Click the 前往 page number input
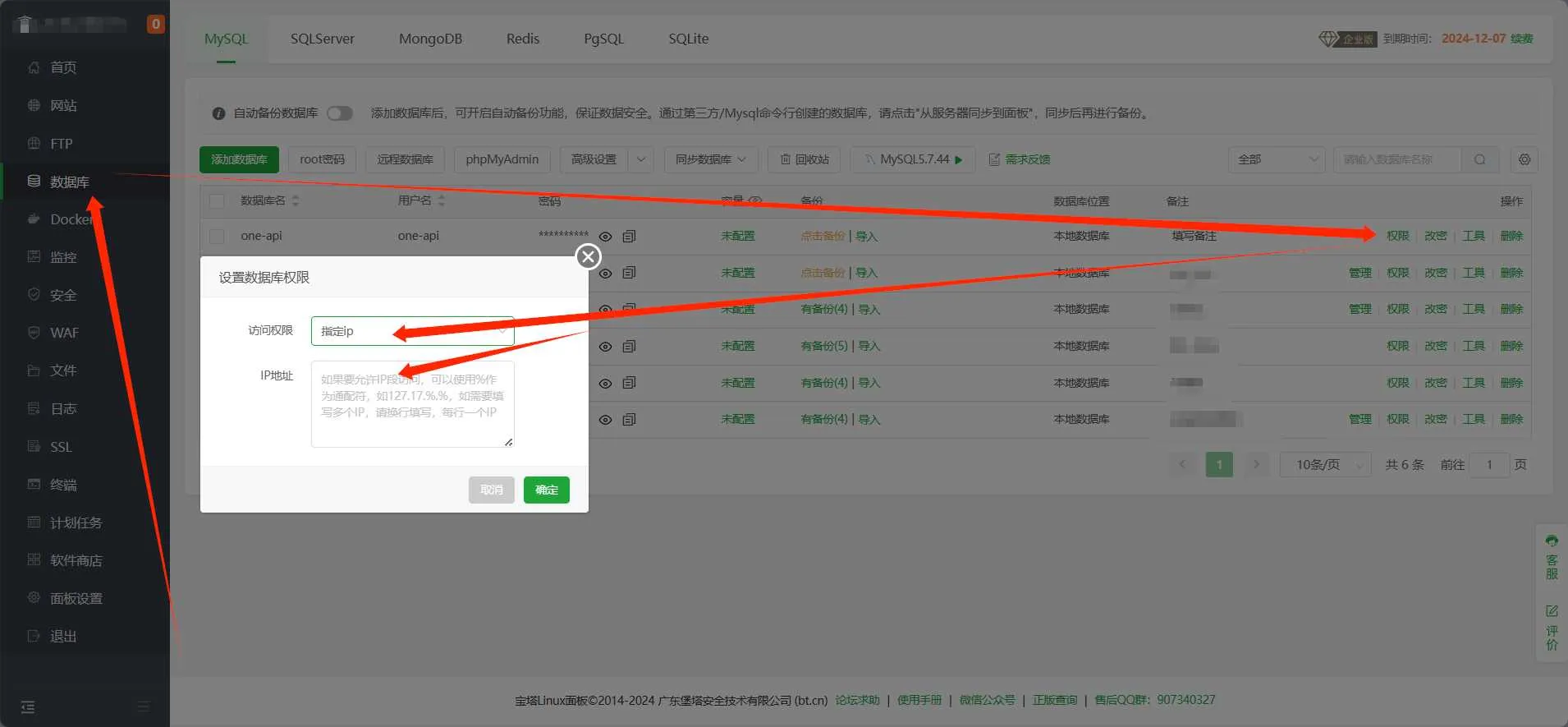The image size is (1568, 727). pos(1489,465)
